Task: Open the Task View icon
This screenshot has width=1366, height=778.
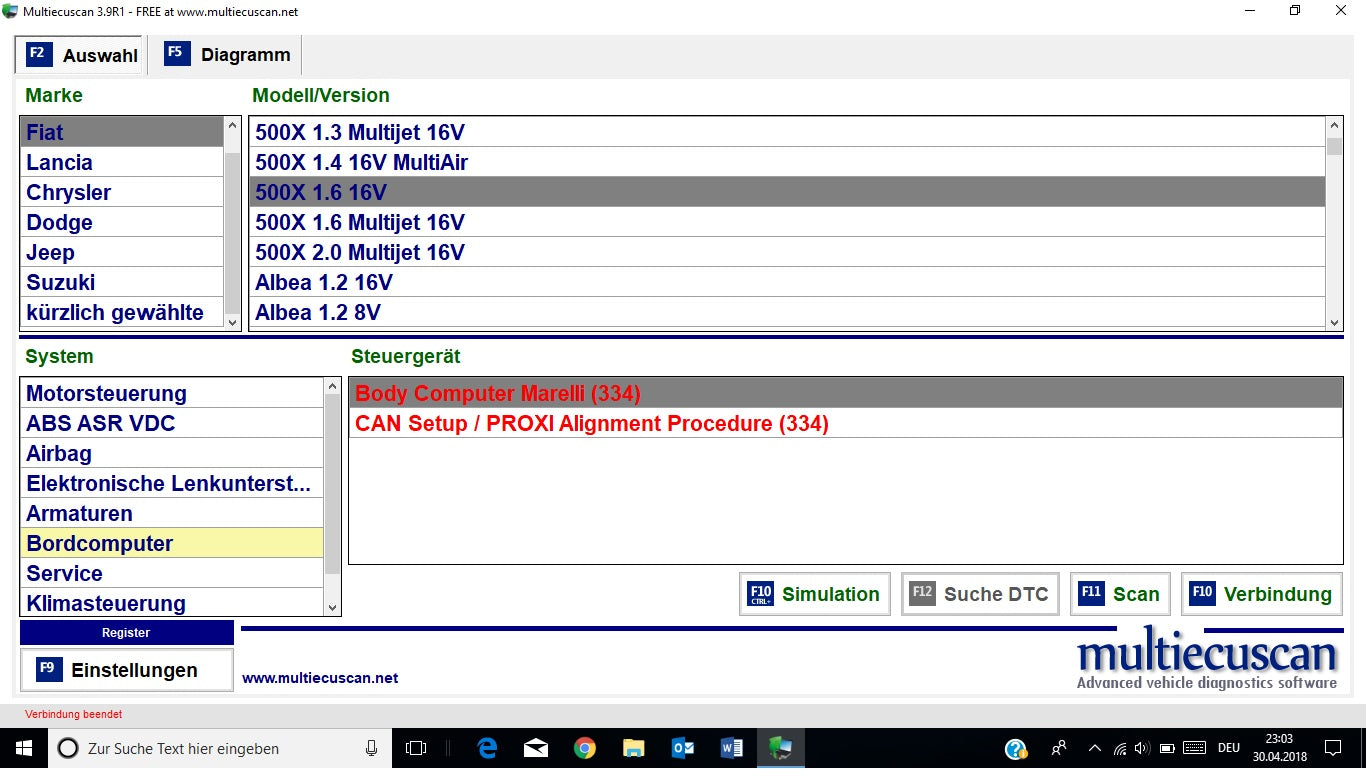Action: coord(416,748)
